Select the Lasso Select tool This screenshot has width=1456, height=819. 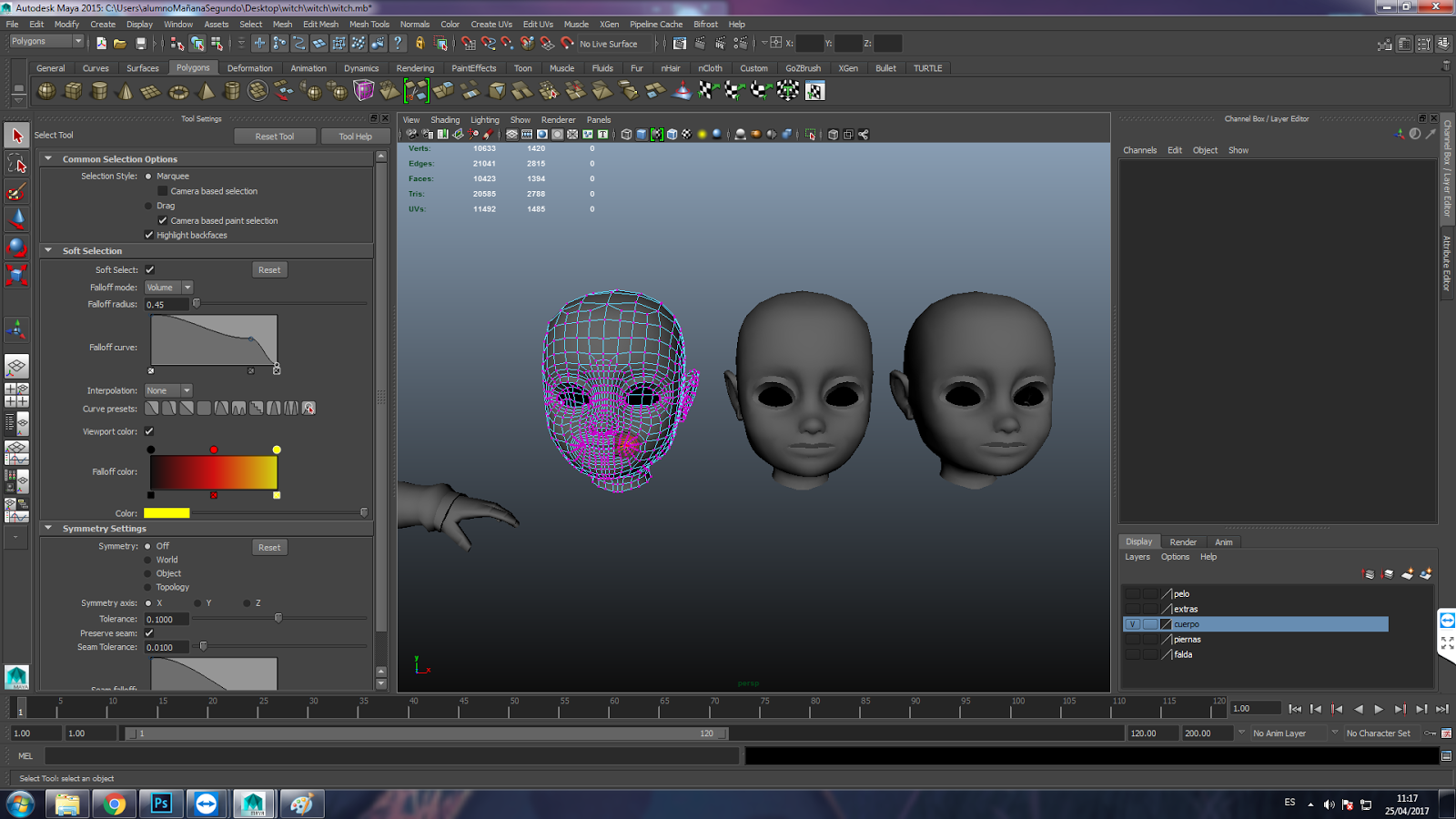[x=16, y=164]
